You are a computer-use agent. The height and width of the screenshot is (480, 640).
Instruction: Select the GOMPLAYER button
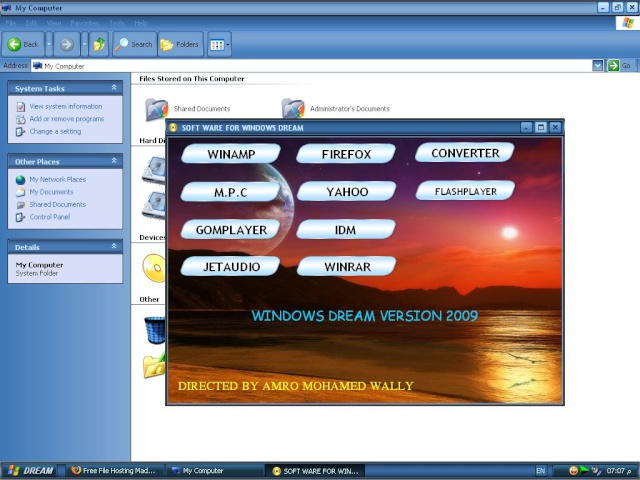click(231, 230)
